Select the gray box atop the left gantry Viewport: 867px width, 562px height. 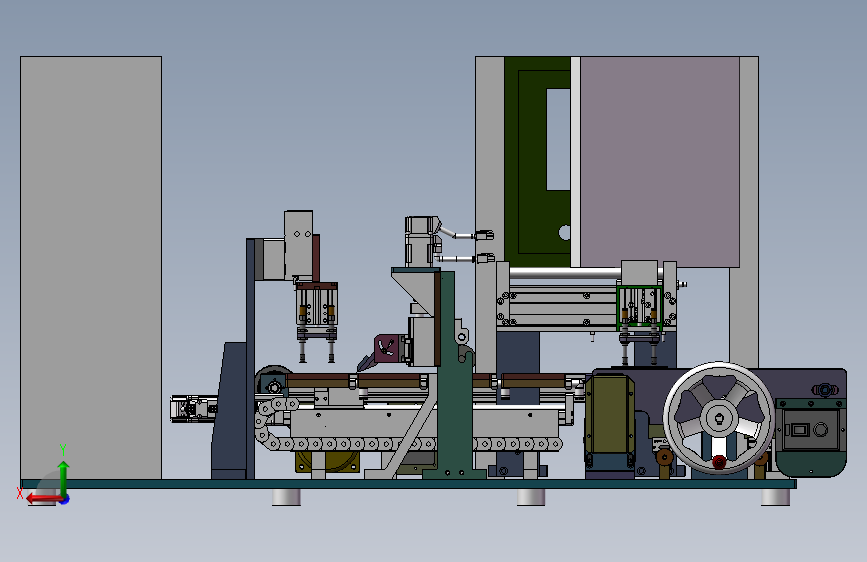(299, 244)
